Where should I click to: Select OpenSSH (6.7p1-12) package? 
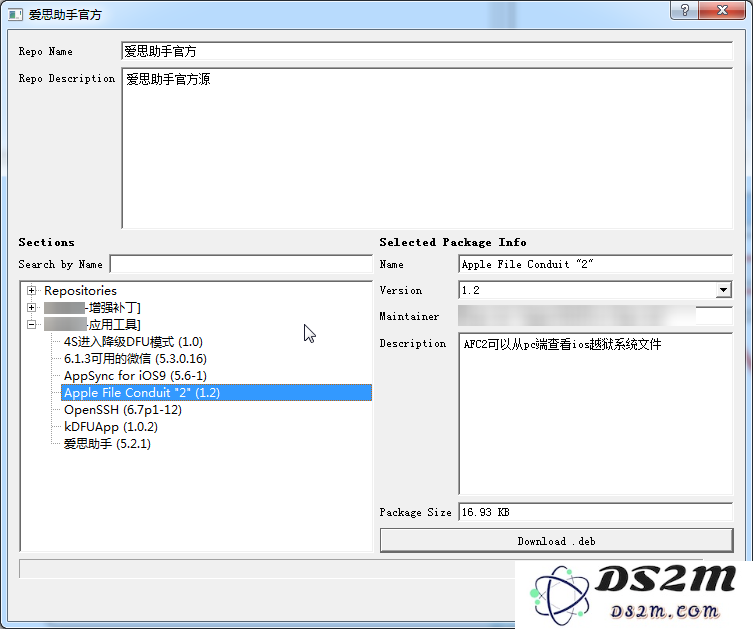(123, 410)
